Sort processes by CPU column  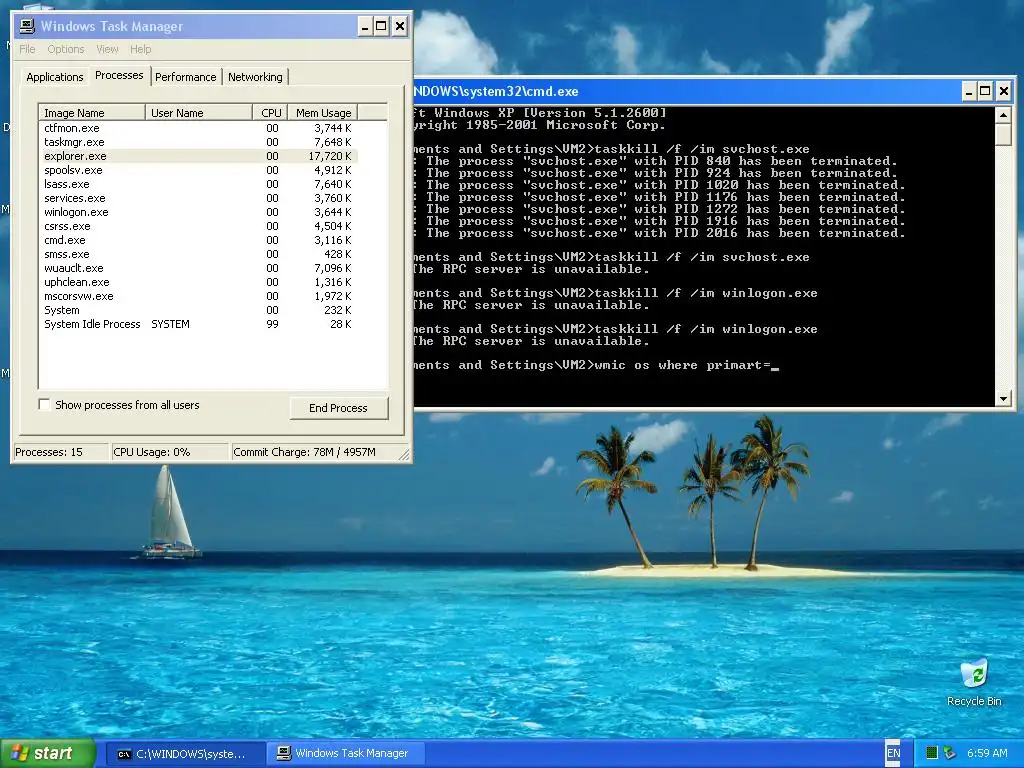(270, 113)
